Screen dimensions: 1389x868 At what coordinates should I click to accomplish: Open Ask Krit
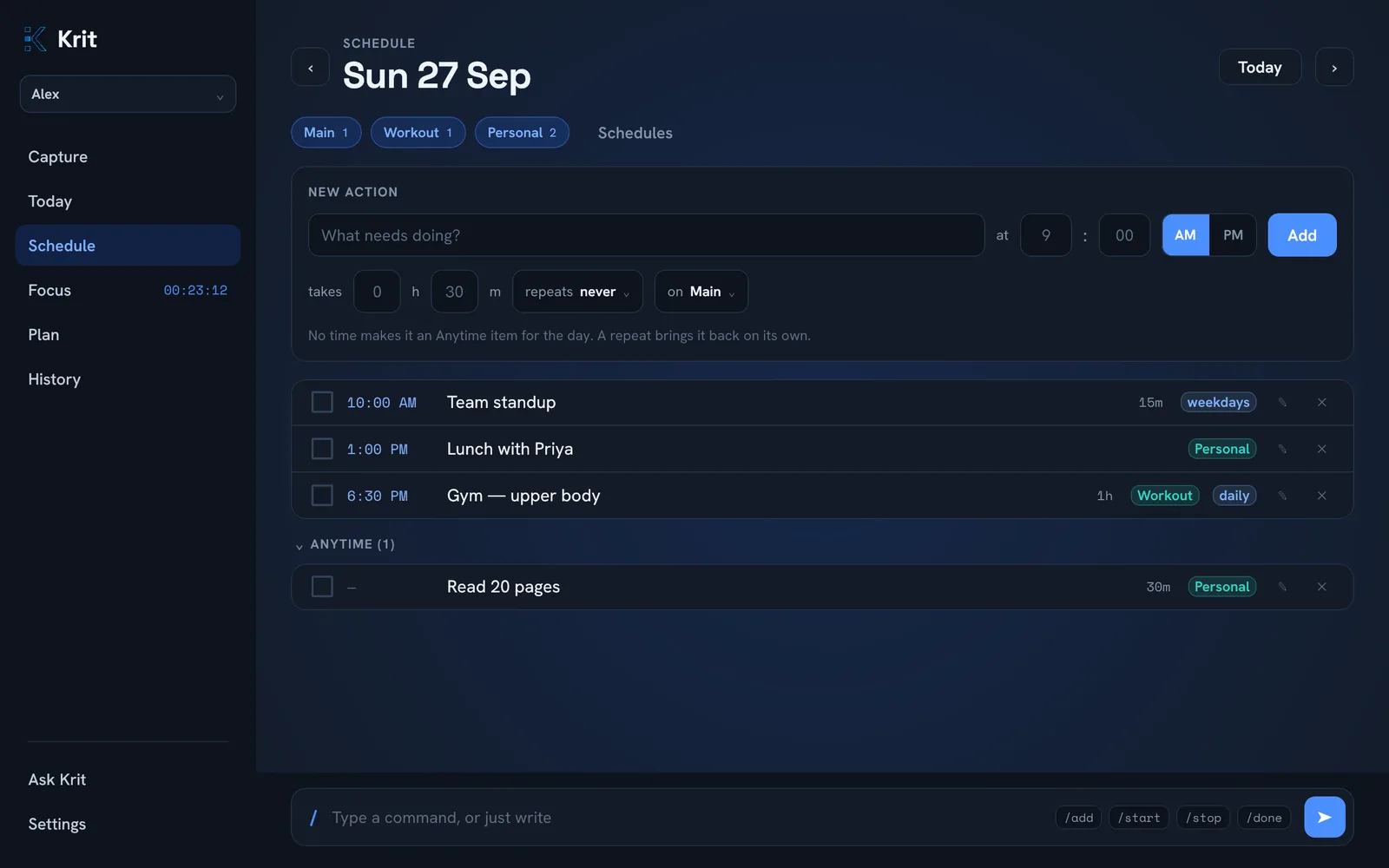point(128,779)
